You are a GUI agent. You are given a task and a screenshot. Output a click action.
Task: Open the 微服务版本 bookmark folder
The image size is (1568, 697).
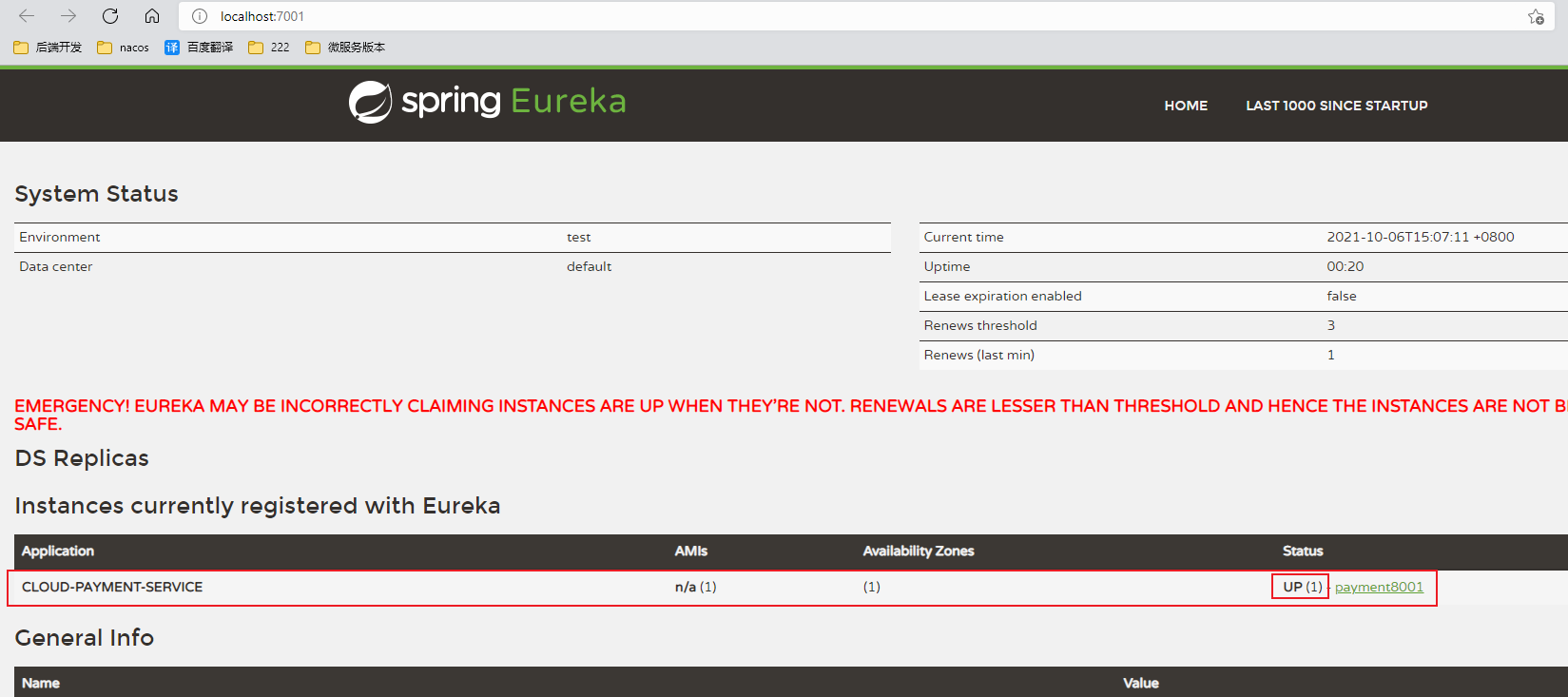(x=345, y=47)
